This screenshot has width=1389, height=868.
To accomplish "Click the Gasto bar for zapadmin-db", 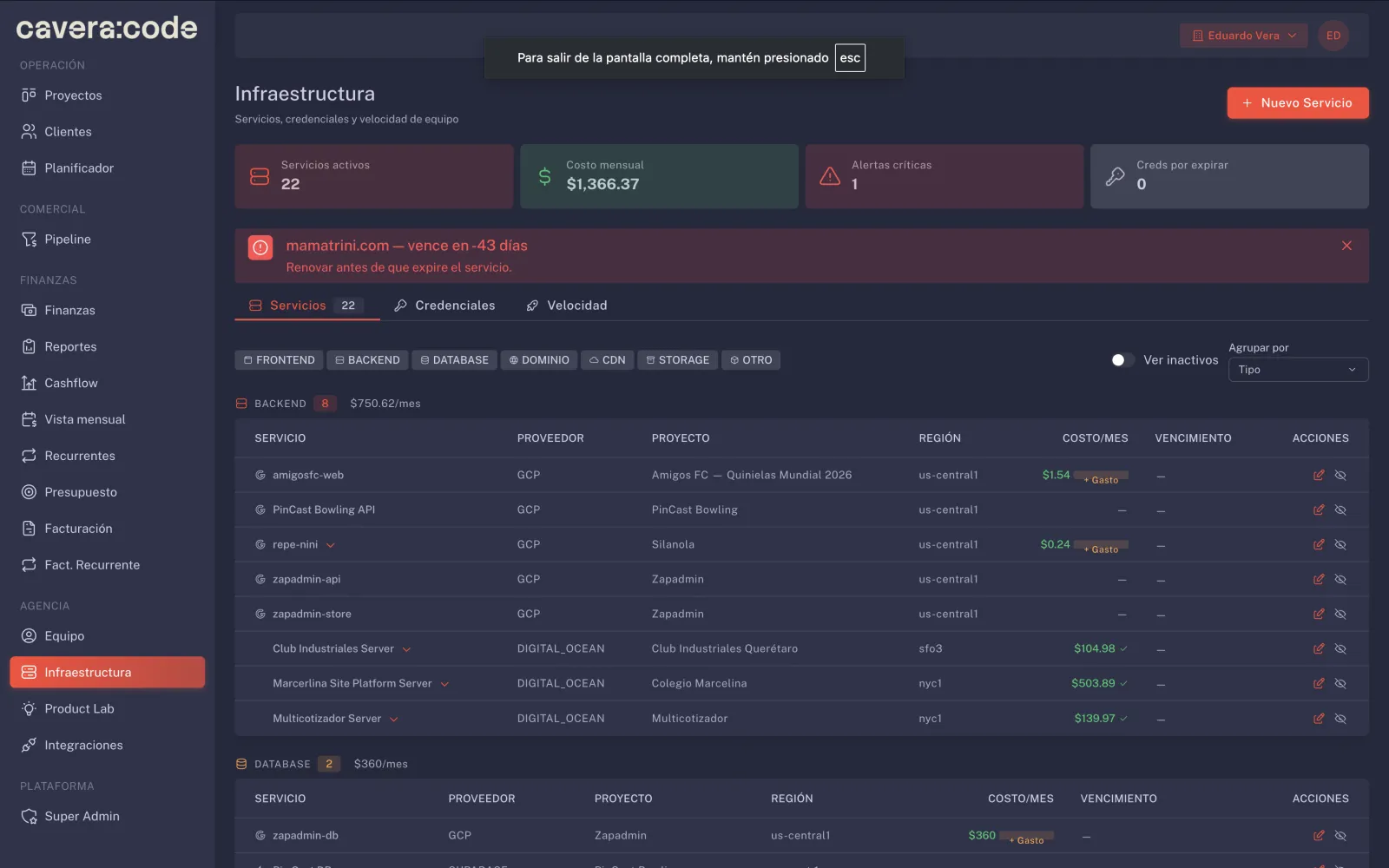I will coord(1026,837).
